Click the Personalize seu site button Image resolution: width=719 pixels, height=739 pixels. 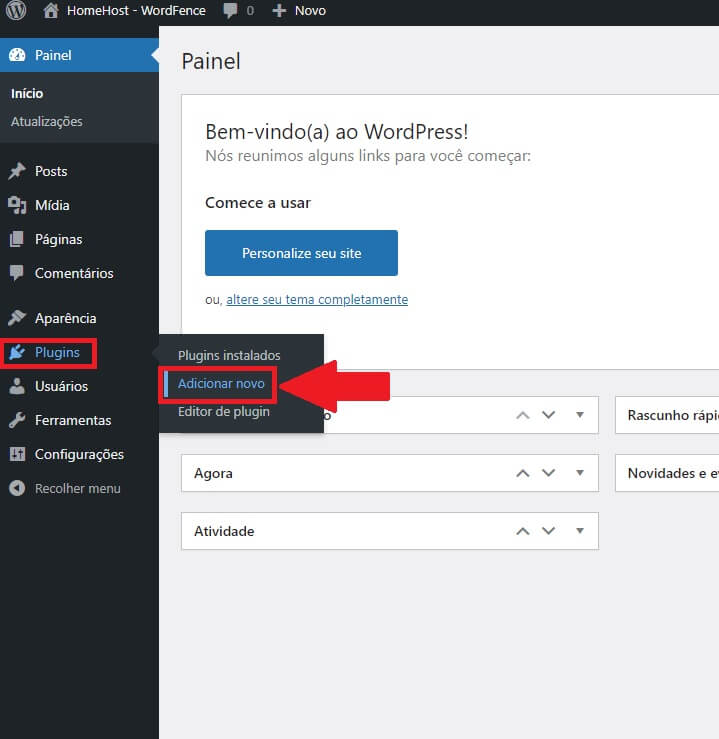pos(301,253)
